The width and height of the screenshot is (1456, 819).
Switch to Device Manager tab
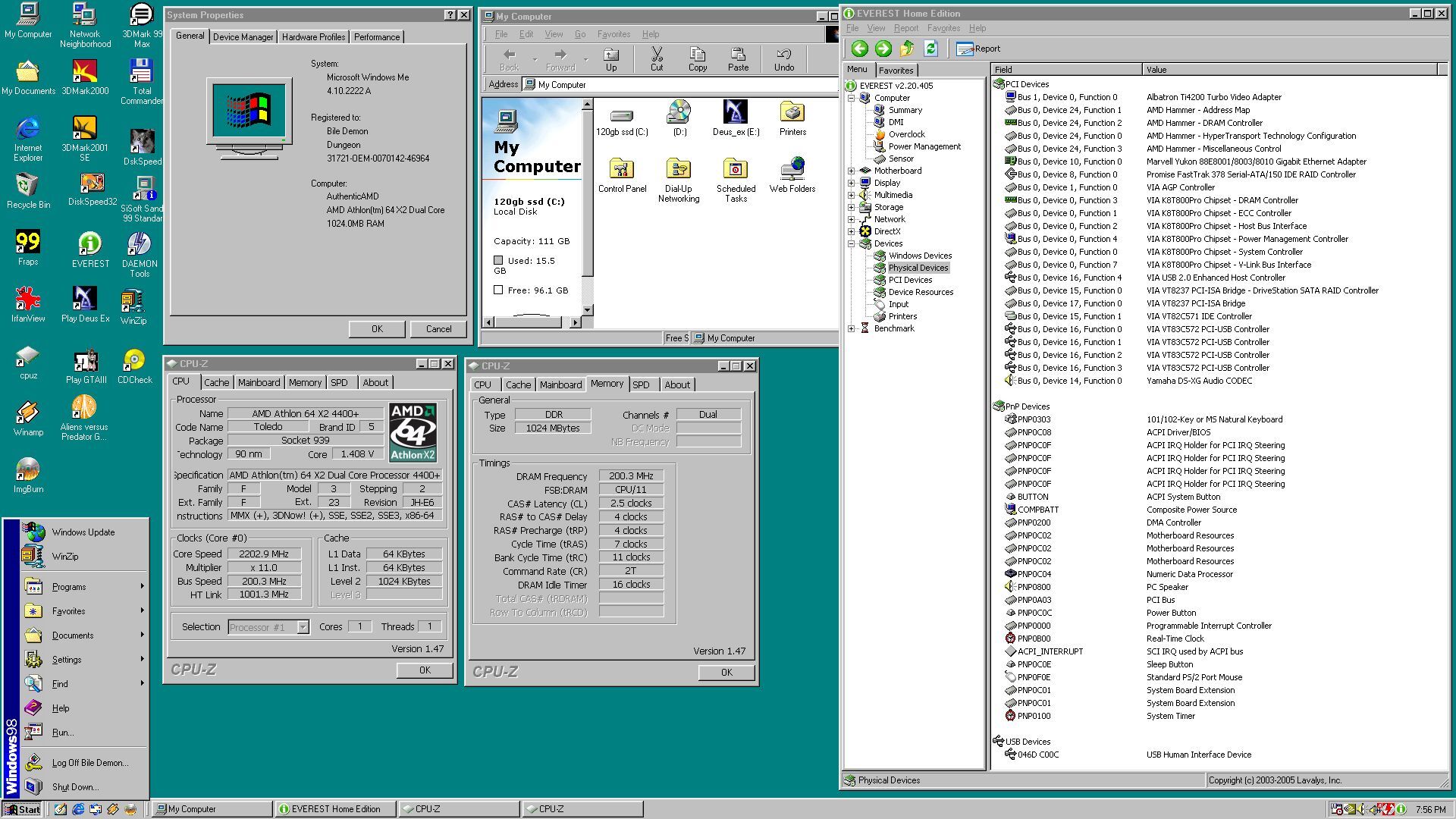coord(243,37)
